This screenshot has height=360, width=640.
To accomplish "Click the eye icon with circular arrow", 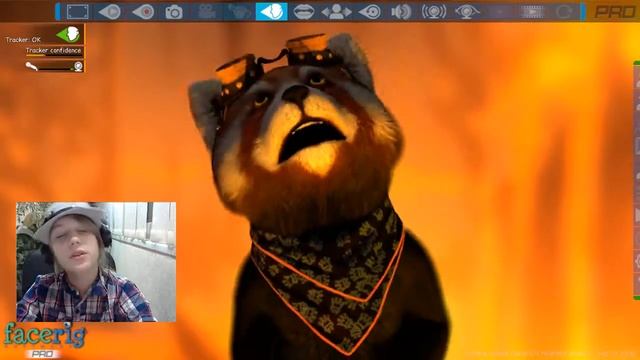I will [369, 12].
